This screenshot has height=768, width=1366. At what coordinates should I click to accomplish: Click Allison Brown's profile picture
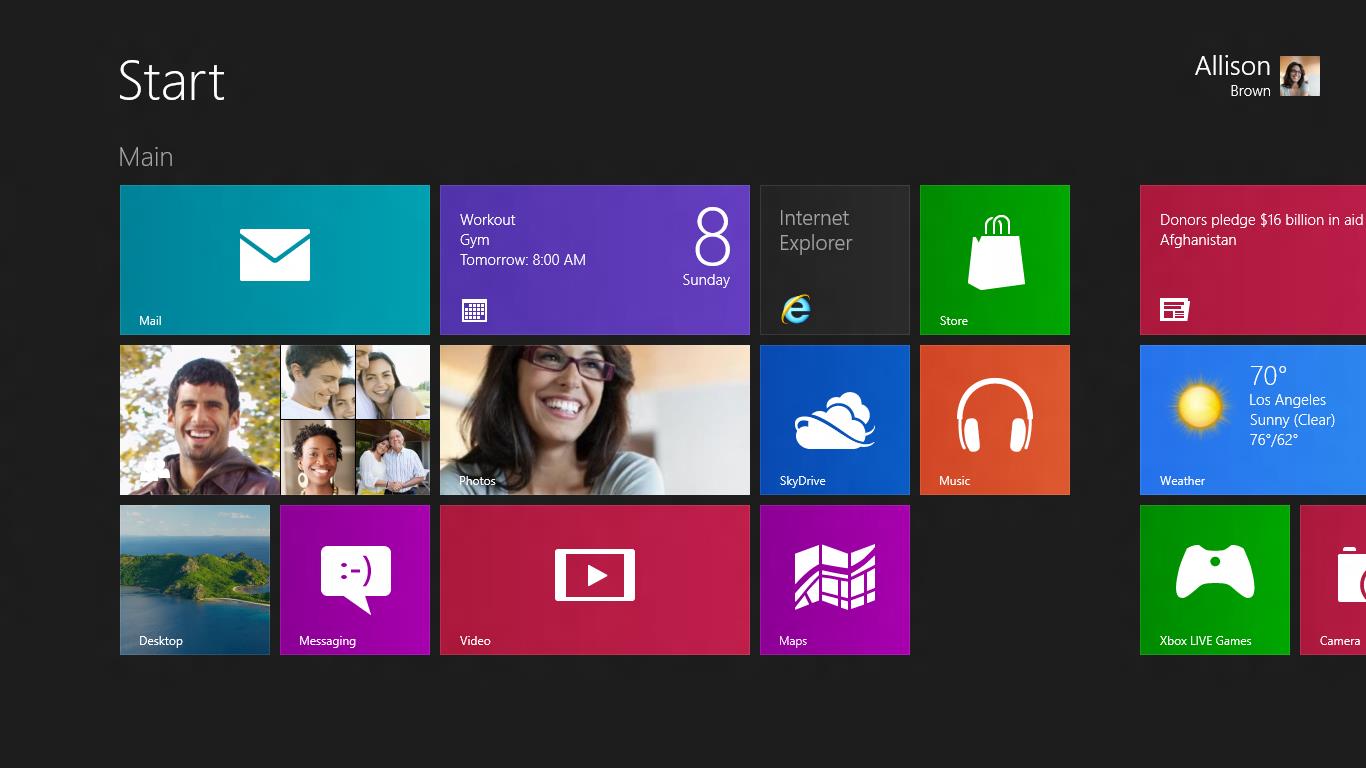1300,76
